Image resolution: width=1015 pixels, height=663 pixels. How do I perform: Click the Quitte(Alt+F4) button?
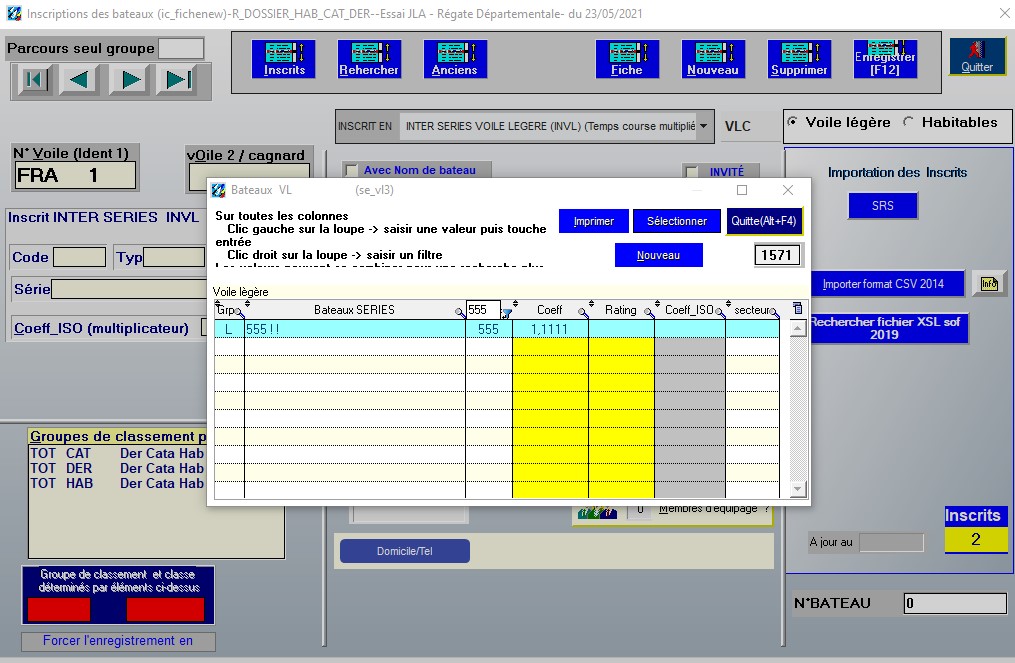click(x=764, y=221)
